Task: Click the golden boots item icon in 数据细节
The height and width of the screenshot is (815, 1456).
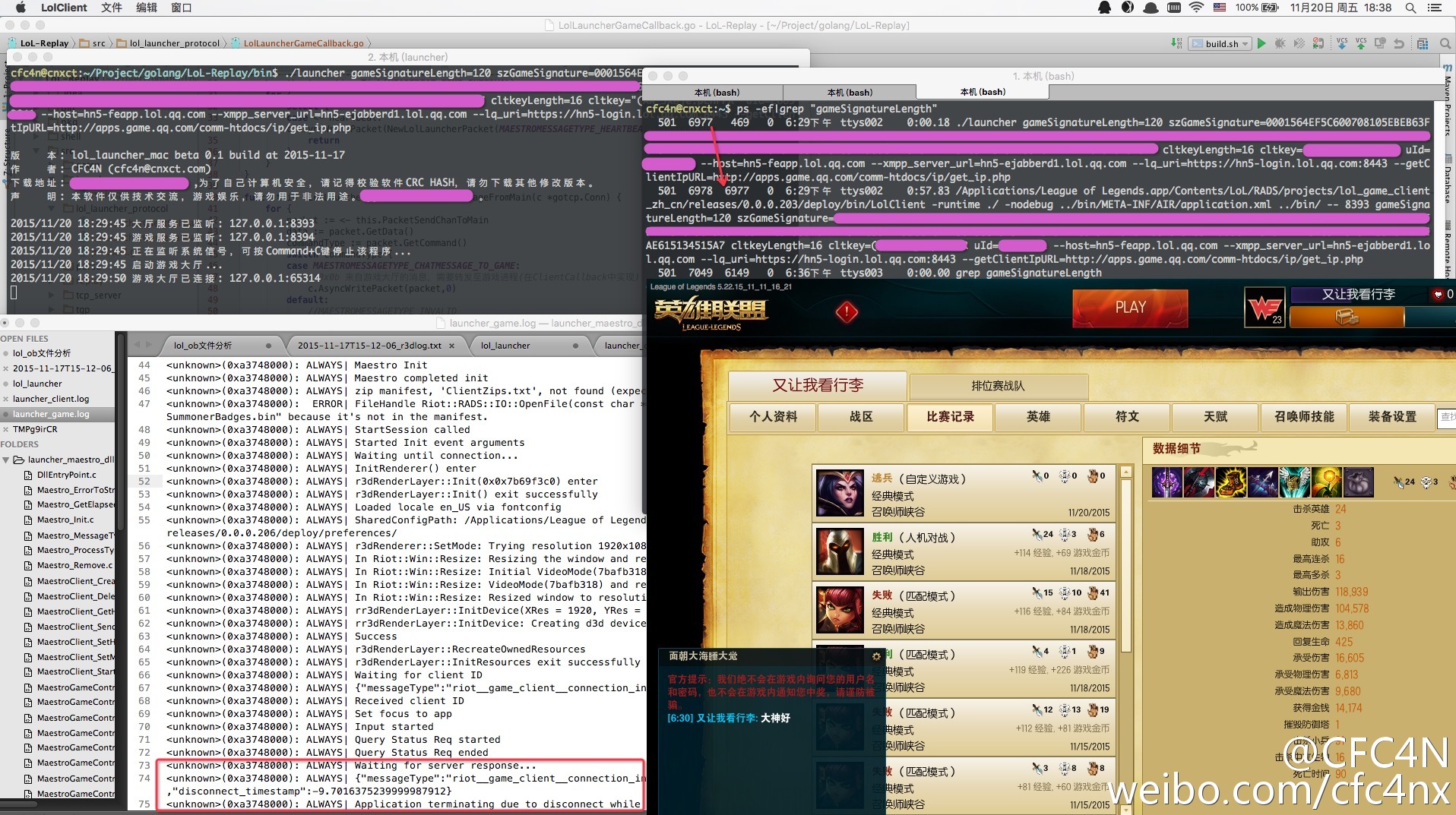Action: tap(1230, 482)
